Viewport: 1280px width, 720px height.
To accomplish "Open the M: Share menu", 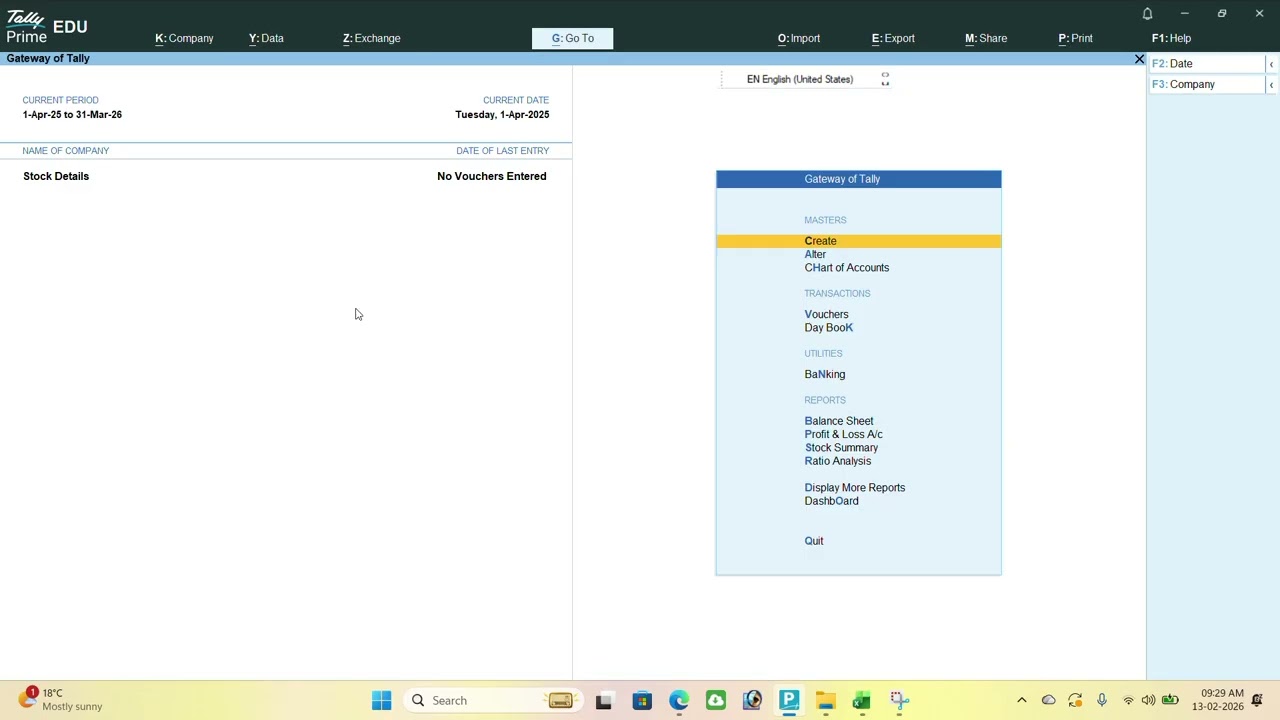I will [x=986, y=38].
